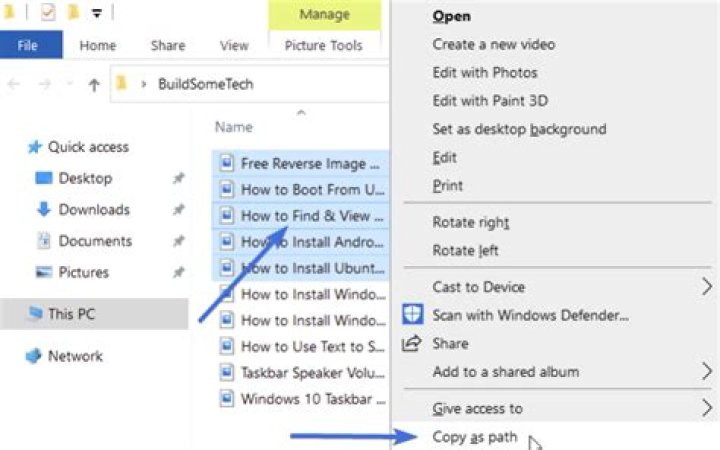Click the Downloads arrow icon
Image resolution: width=720 pixels, height=450 pixels.
(44, 209)
